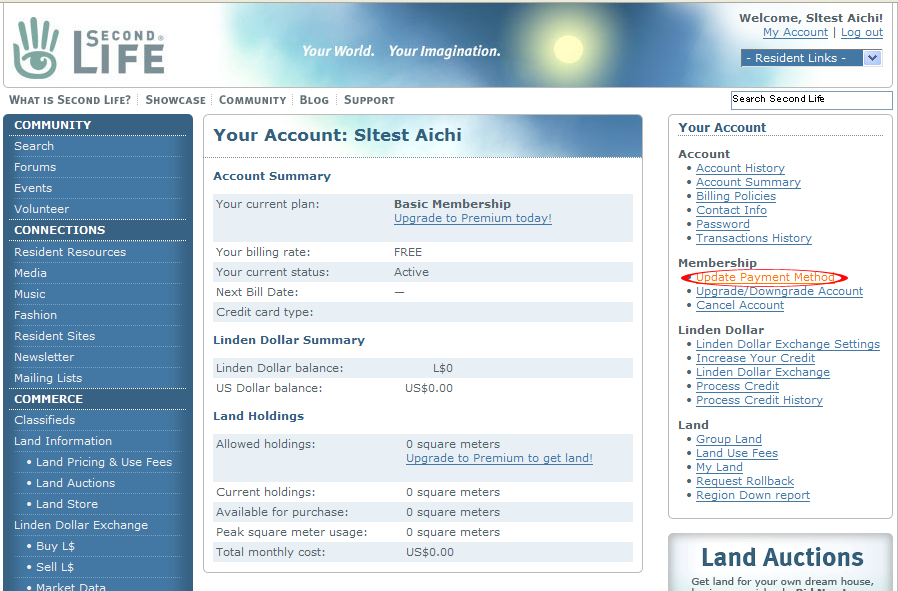898x591 pixels.
Task: Click Upgrade to Premium today link
Action: (x=472, y=218)
